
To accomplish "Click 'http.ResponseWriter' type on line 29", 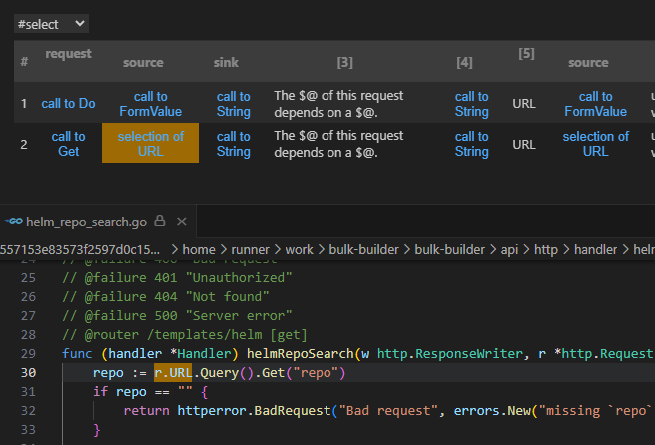I will coord(450,354).
